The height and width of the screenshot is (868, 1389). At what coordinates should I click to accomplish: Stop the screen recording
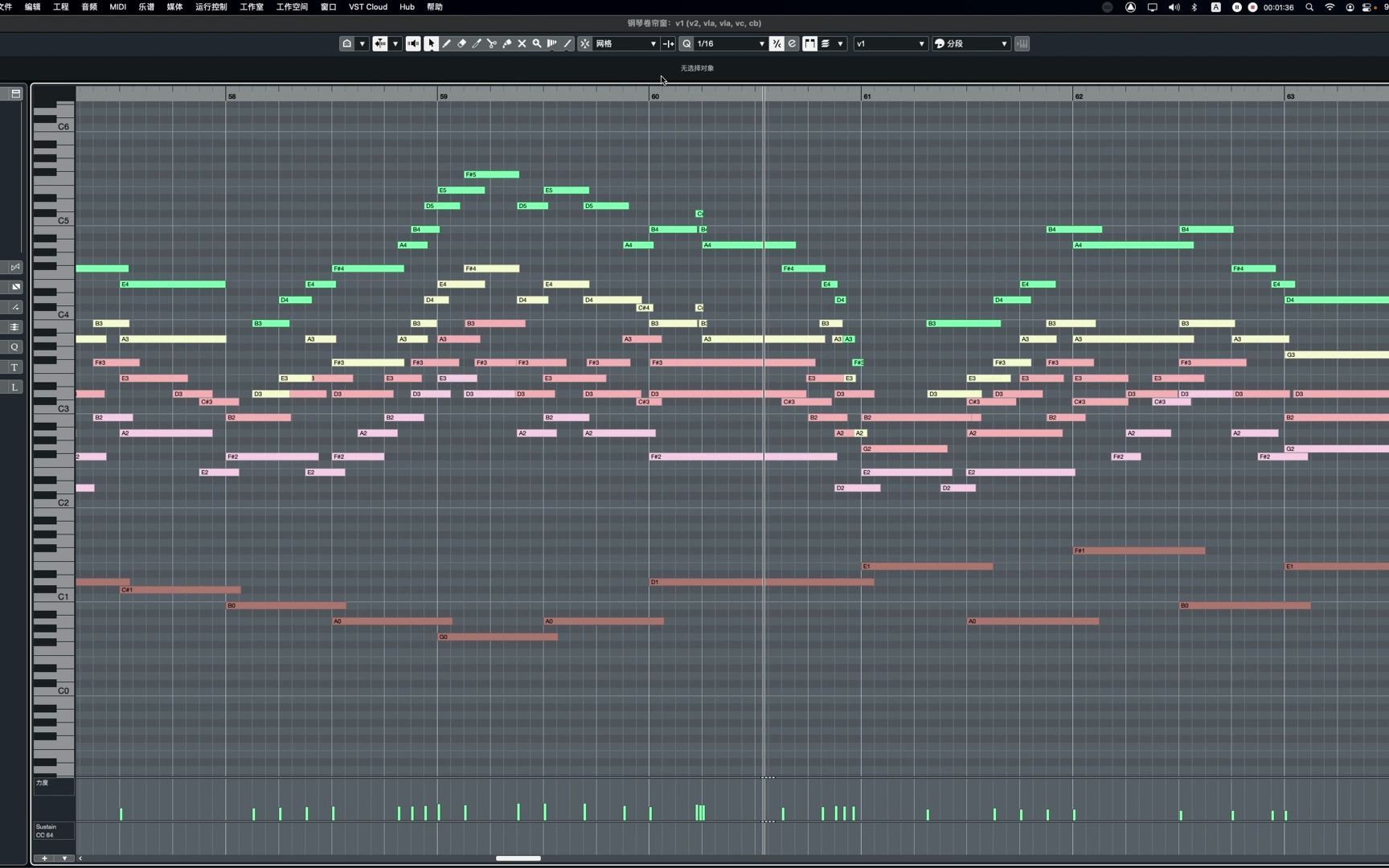coord(1252,6)
